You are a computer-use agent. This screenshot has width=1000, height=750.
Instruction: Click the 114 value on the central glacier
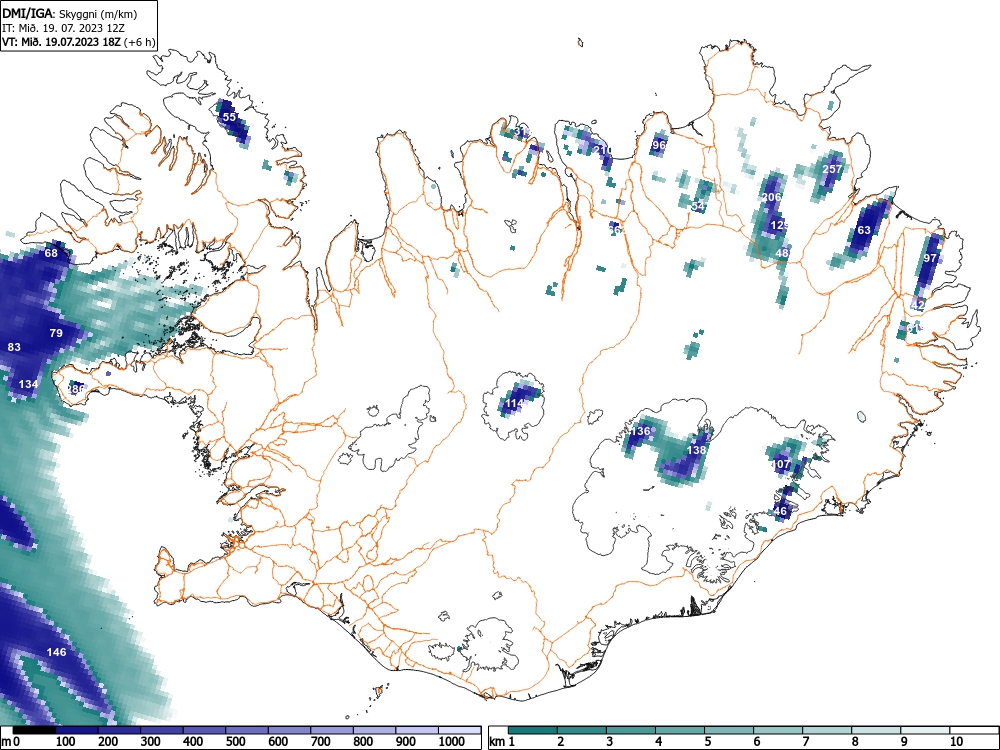[515, 404]
